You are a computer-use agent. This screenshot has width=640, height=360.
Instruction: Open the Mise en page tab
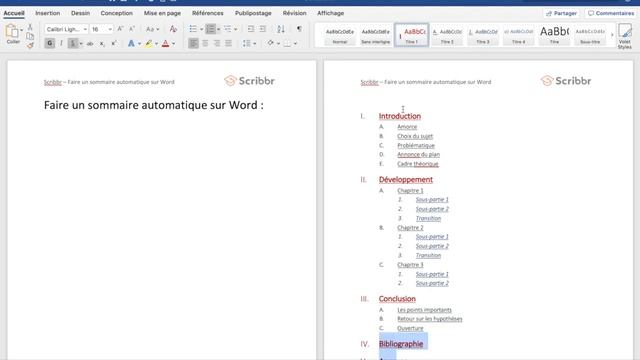[x=162, y=13]
